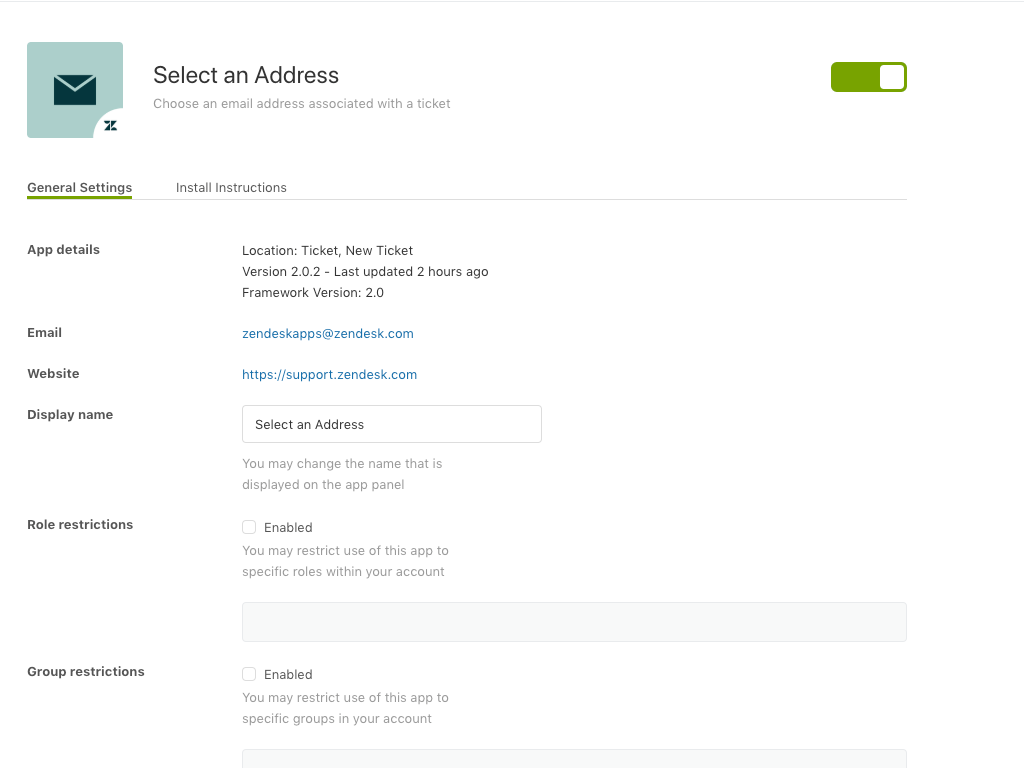Open the General Settings tab

pyautogui.click(x=79, y=188)
